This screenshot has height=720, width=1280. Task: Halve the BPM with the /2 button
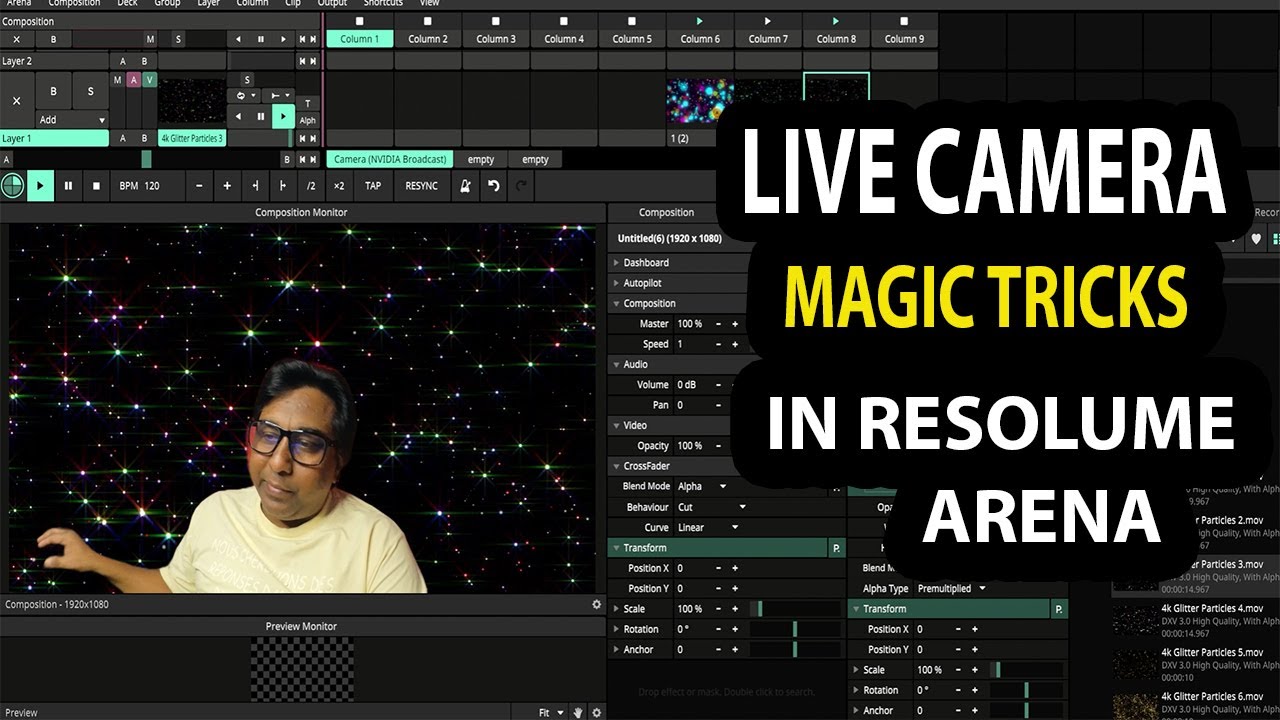[x=311, y=186]
